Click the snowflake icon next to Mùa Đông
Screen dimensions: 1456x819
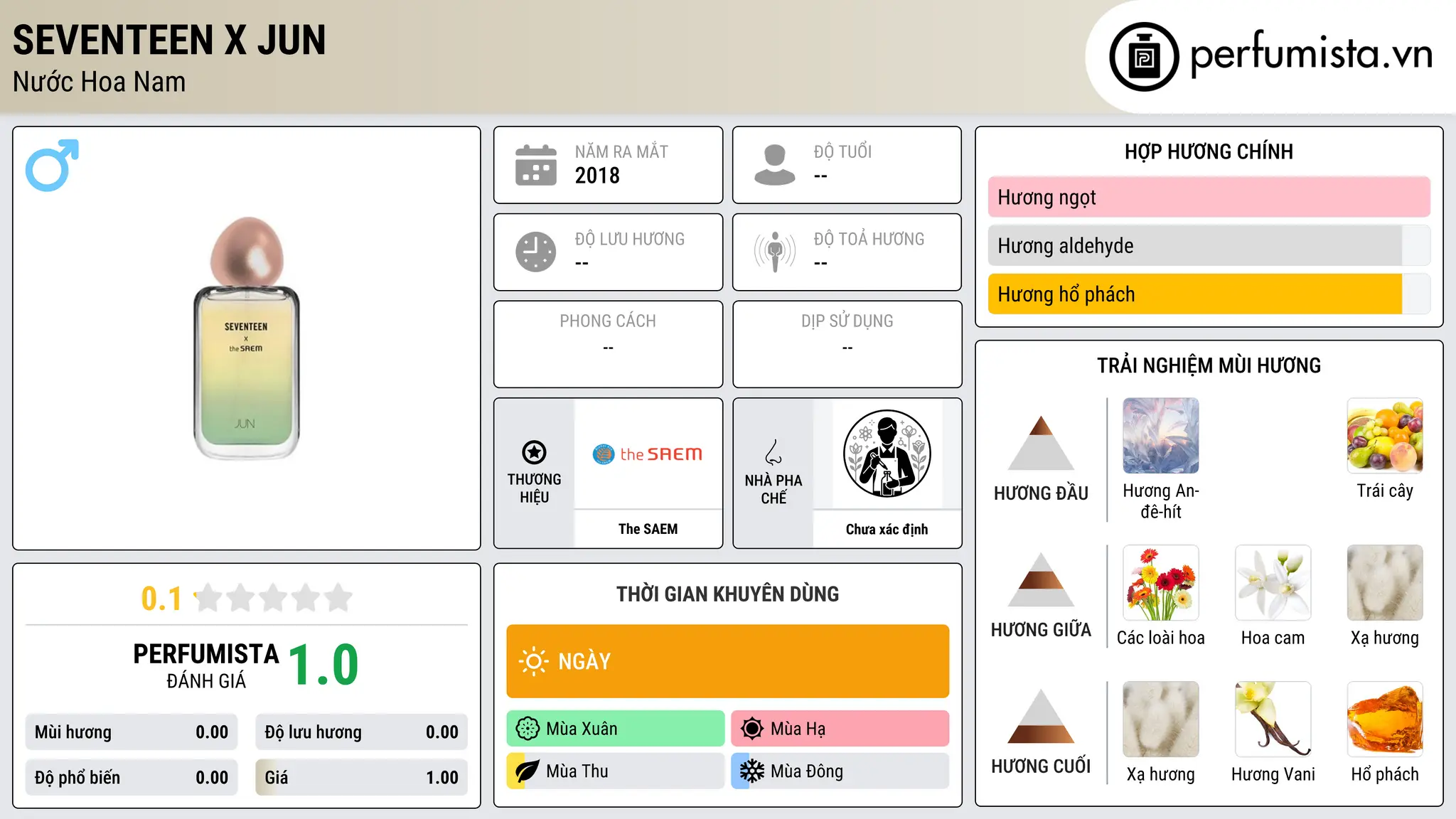(752, 771)
